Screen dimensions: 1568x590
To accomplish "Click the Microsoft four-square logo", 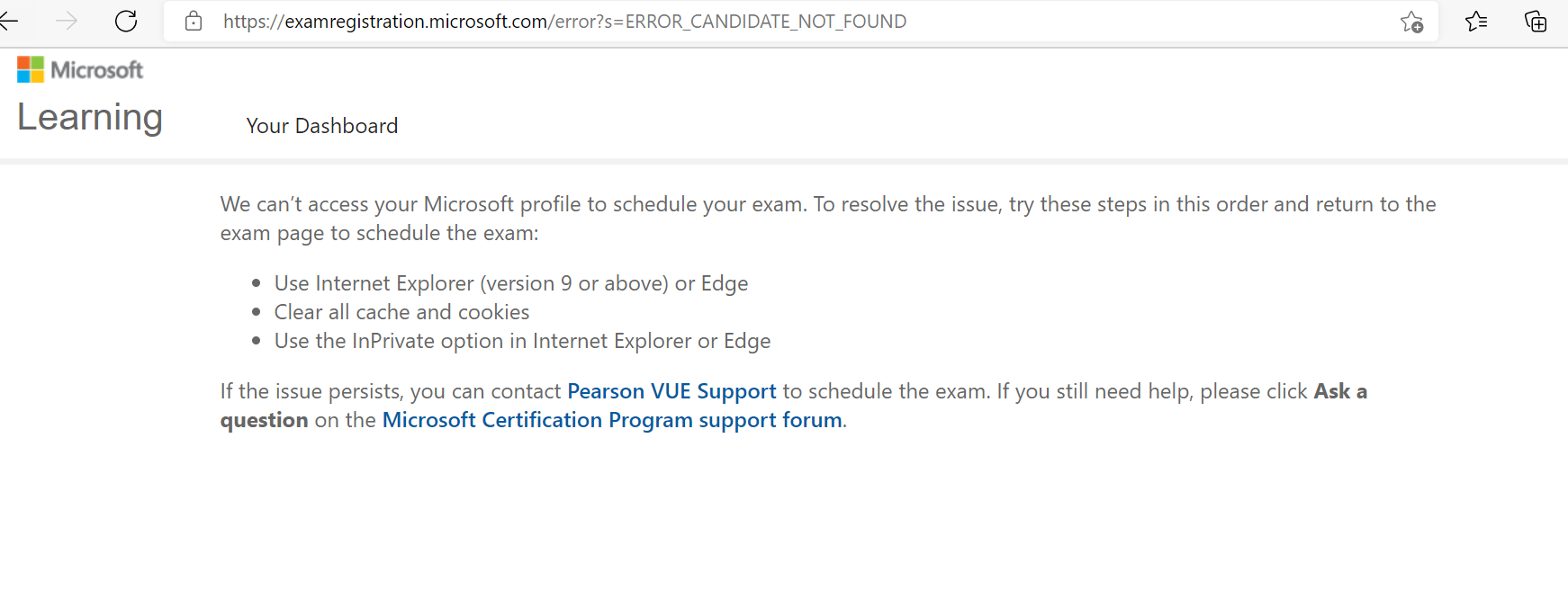I will pos(30,68).
